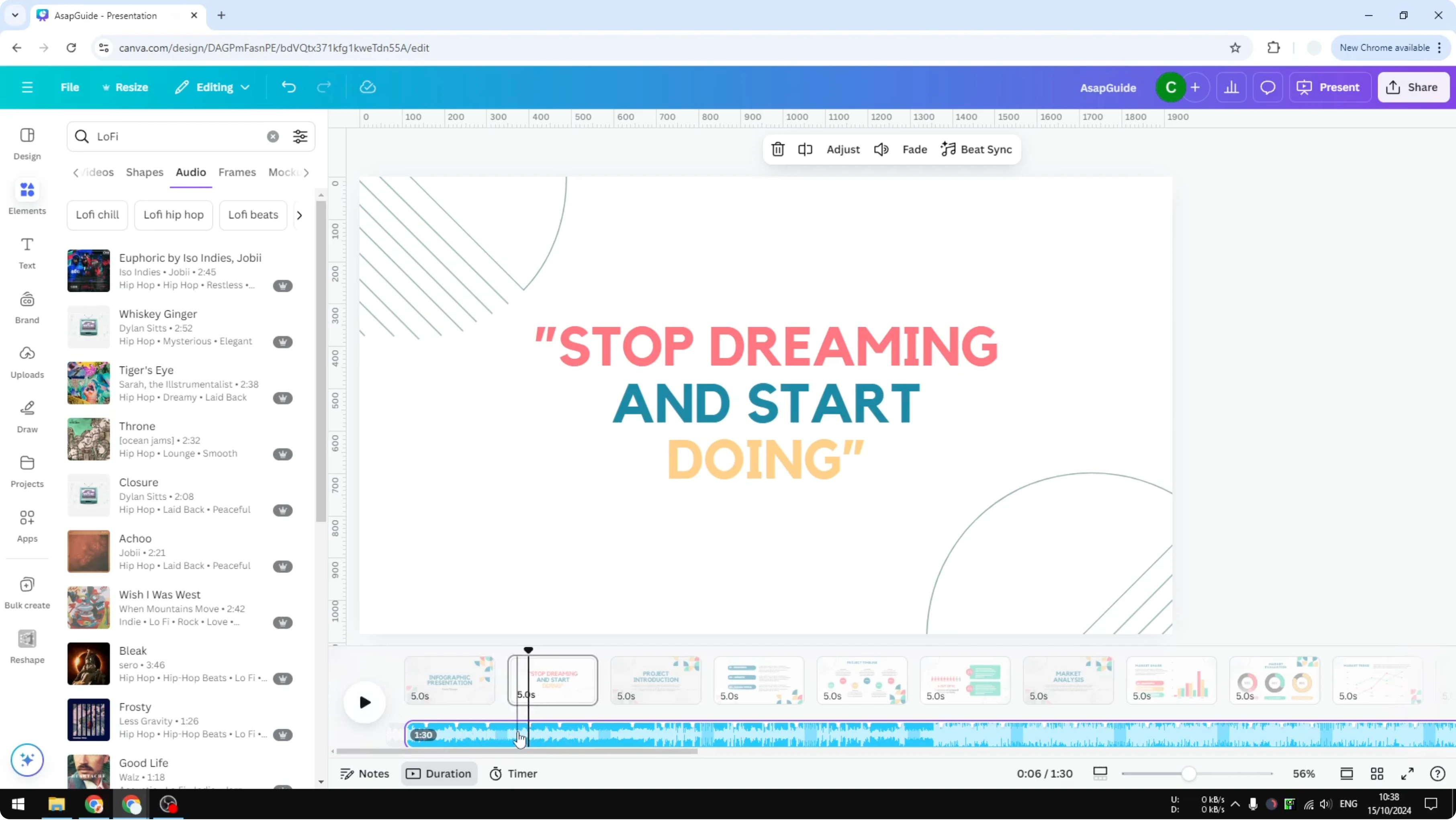Open the Uploads panel
The height and width of the screenshot is (820, 1456).
click(x=27, y=361)
